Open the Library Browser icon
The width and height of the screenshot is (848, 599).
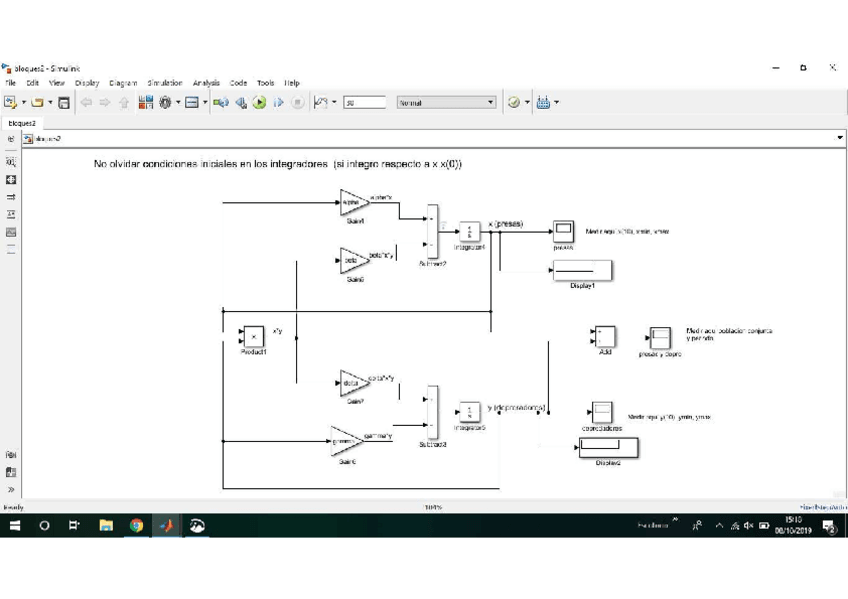pos(146,102)
